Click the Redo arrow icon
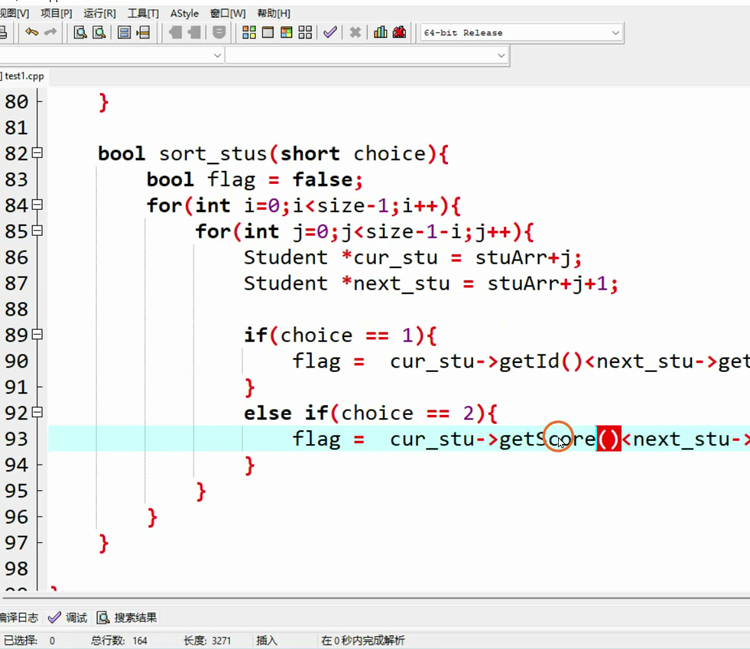This screenshot has width=750, height=649. tap(48, 33)
